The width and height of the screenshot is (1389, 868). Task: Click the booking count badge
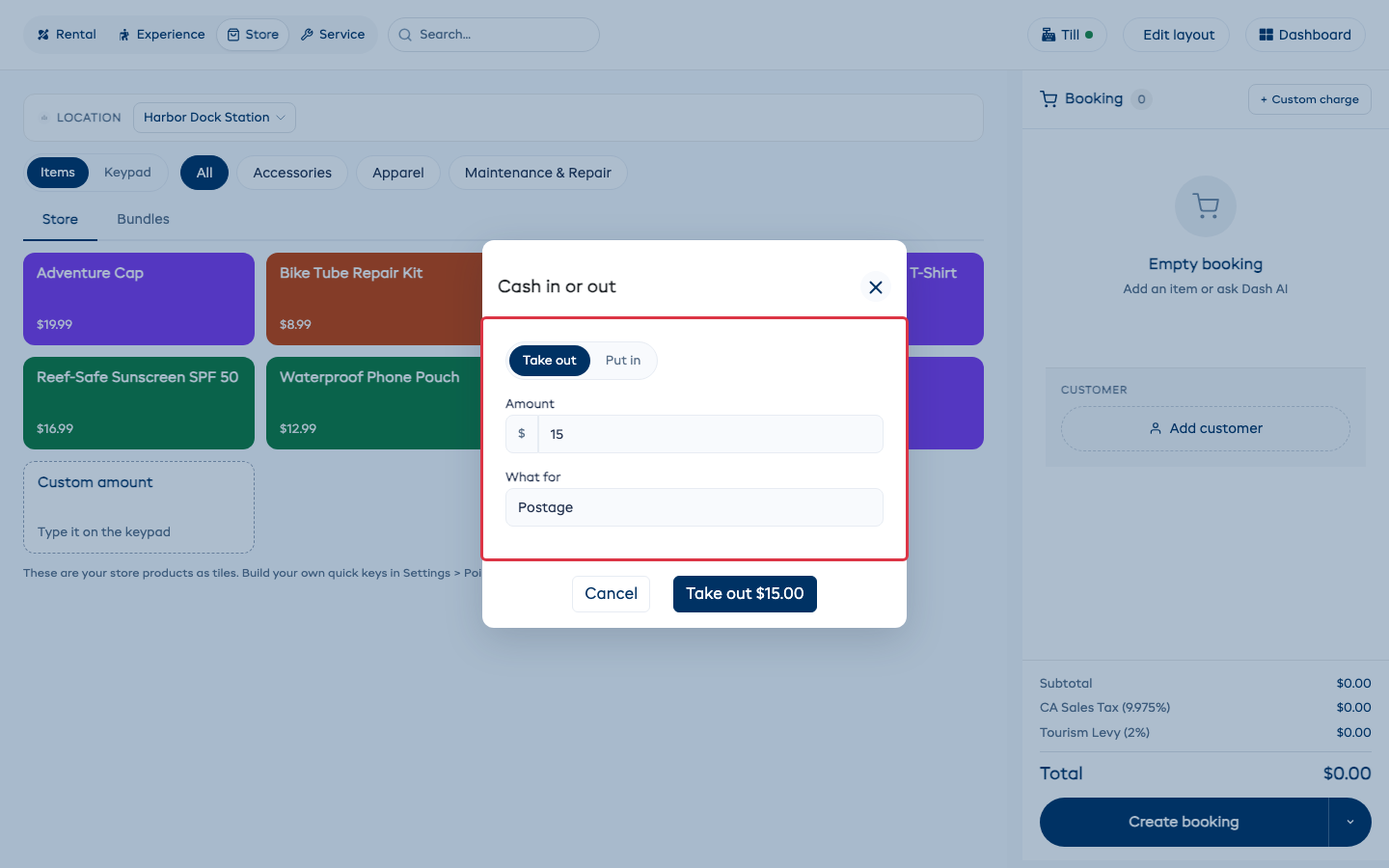click(1141, 99)
